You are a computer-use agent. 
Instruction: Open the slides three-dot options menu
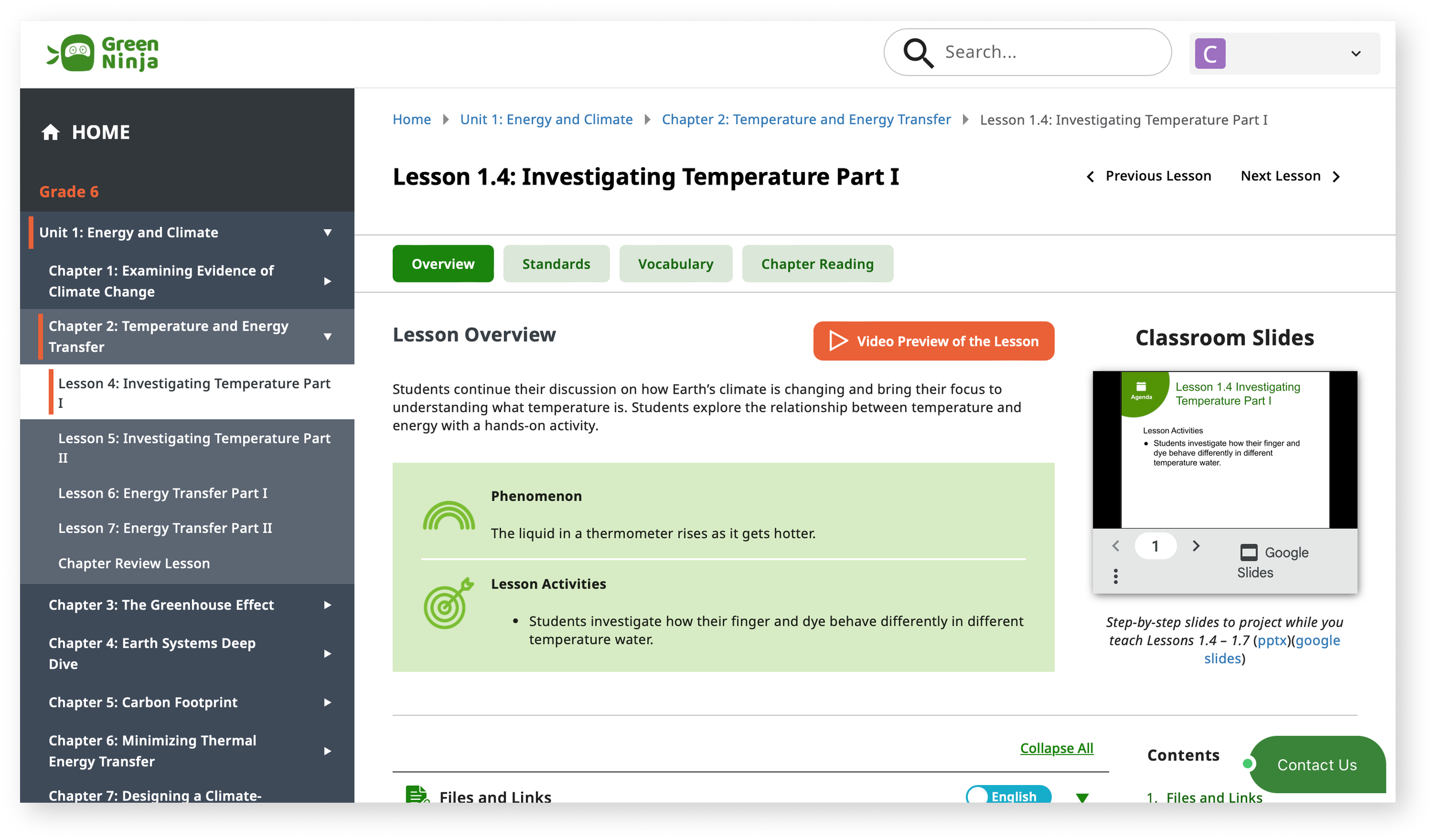point(1115,576)
